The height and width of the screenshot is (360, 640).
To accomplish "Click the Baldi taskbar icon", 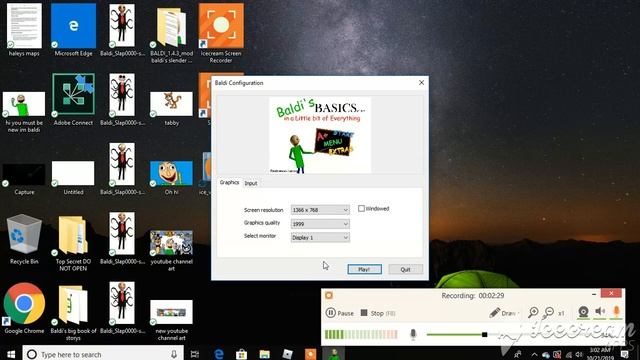I will click(333, 354).
